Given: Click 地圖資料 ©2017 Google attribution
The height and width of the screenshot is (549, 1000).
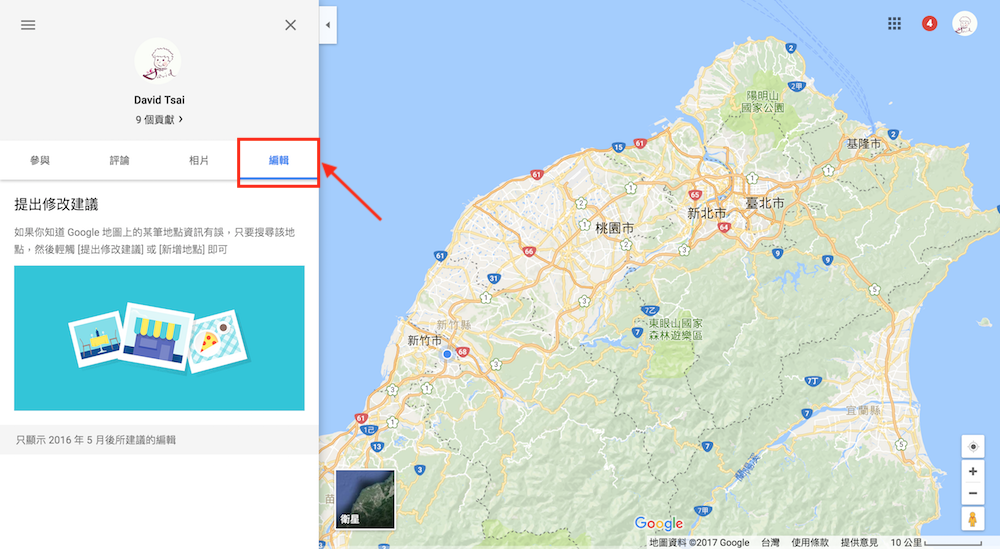Looking at the screenshot, I should [699, 543].
